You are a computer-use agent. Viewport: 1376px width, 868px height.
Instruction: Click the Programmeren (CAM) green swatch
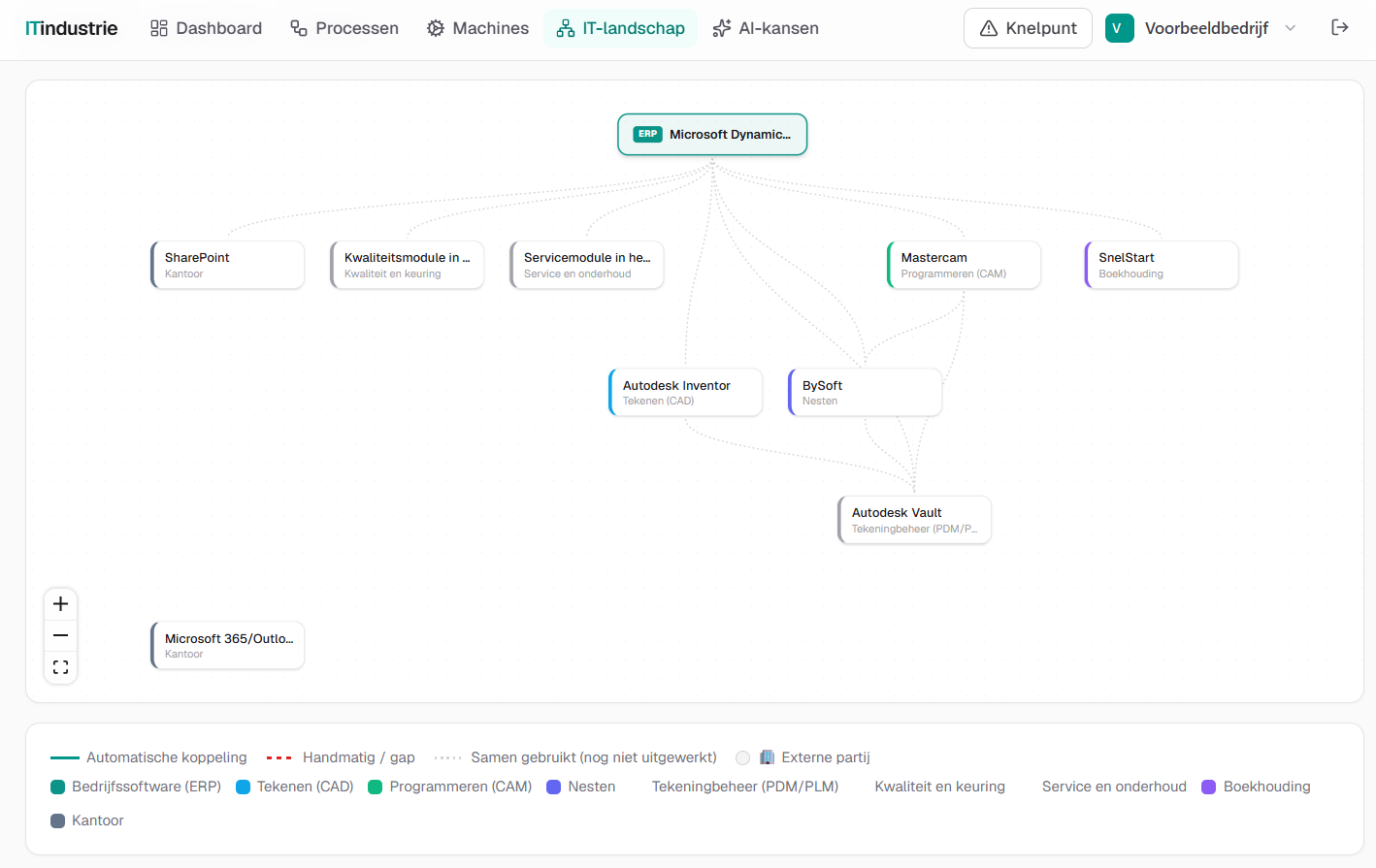tap(376, 787)
